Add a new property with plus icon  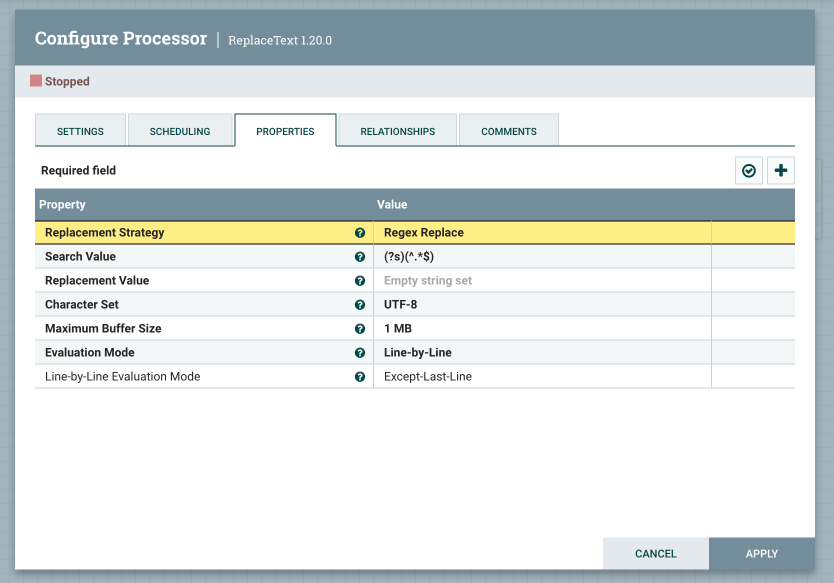point(780,170)
